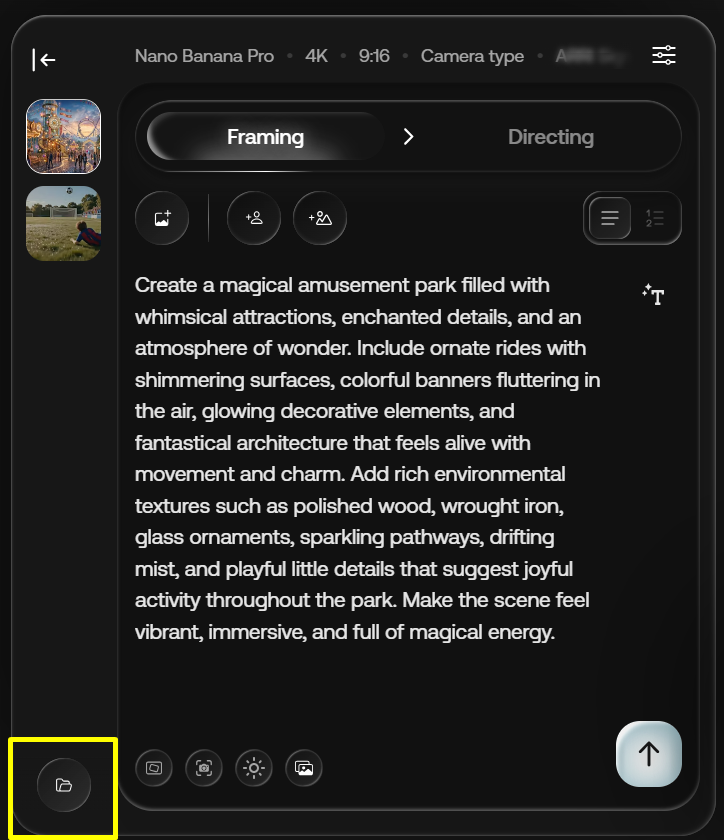Select the Framing tab
Viewport: 724px width, 840px height.
(265, 137)
